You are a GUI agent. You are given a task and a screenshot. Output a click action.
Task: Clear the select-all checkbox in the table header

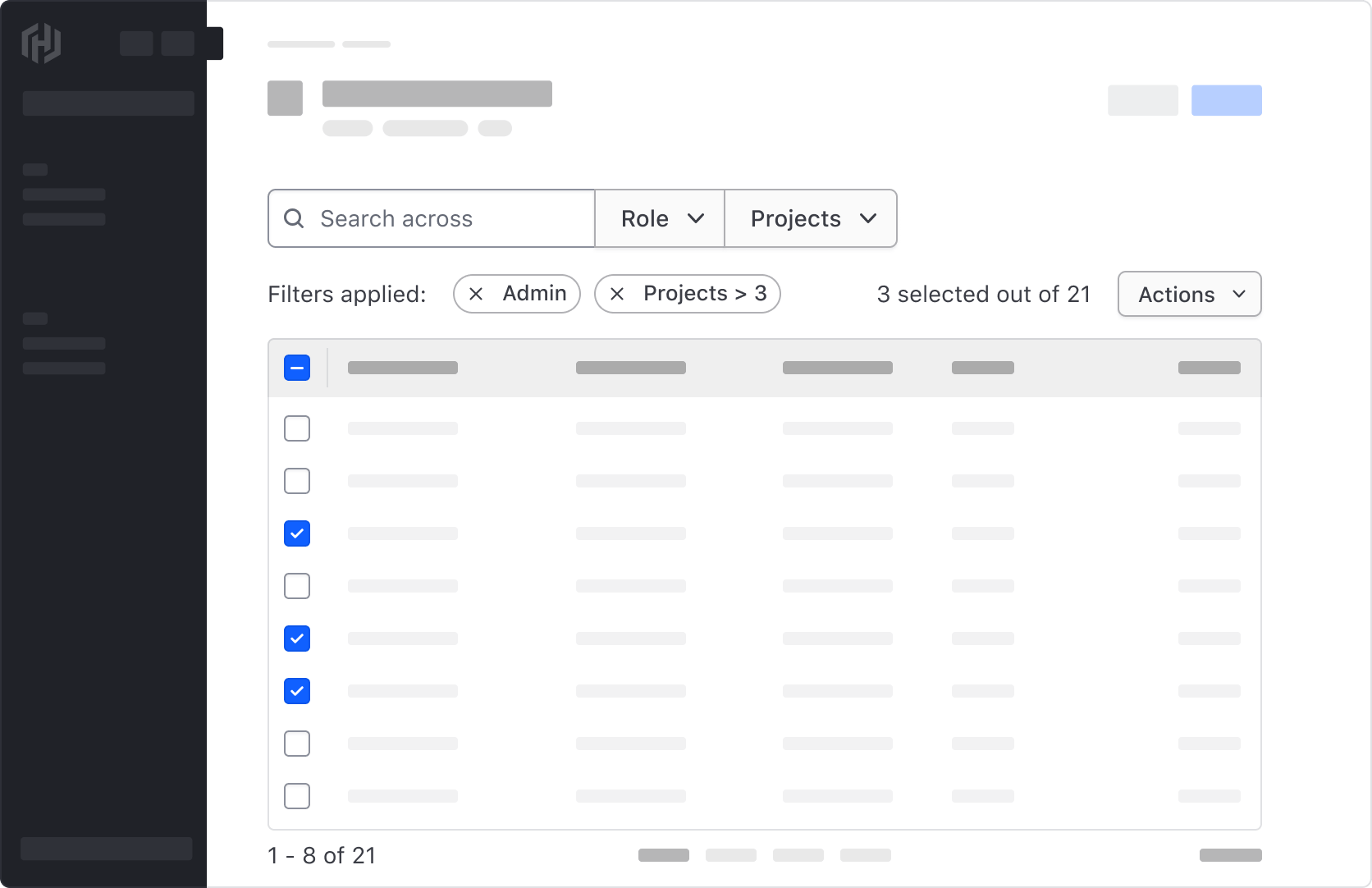pos(297,368)
